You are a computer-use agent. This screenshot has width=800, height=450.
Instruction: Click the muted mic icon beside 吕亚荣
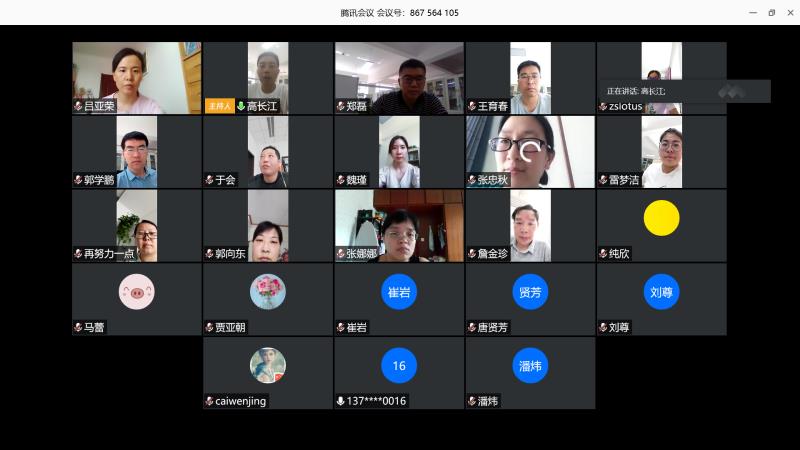point(78,106)
